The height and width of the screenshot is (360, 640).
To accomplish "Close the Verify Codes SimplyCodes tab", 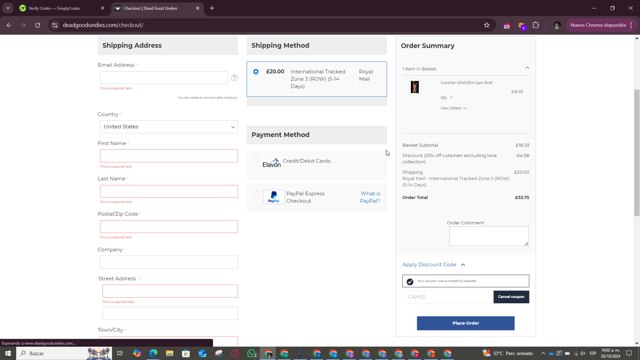I will (102, 8).
